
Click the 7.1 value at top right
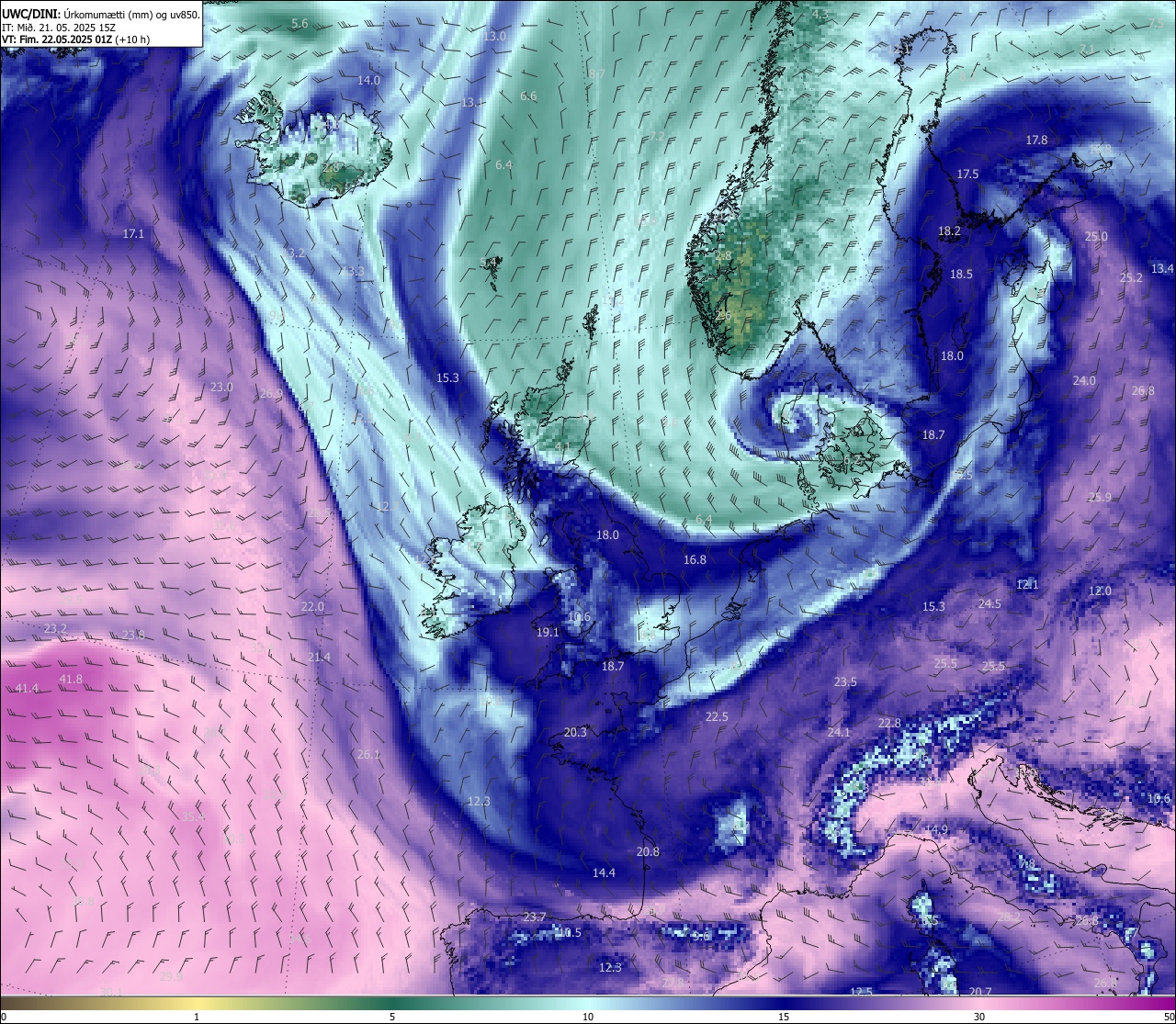pos(1088,49)
